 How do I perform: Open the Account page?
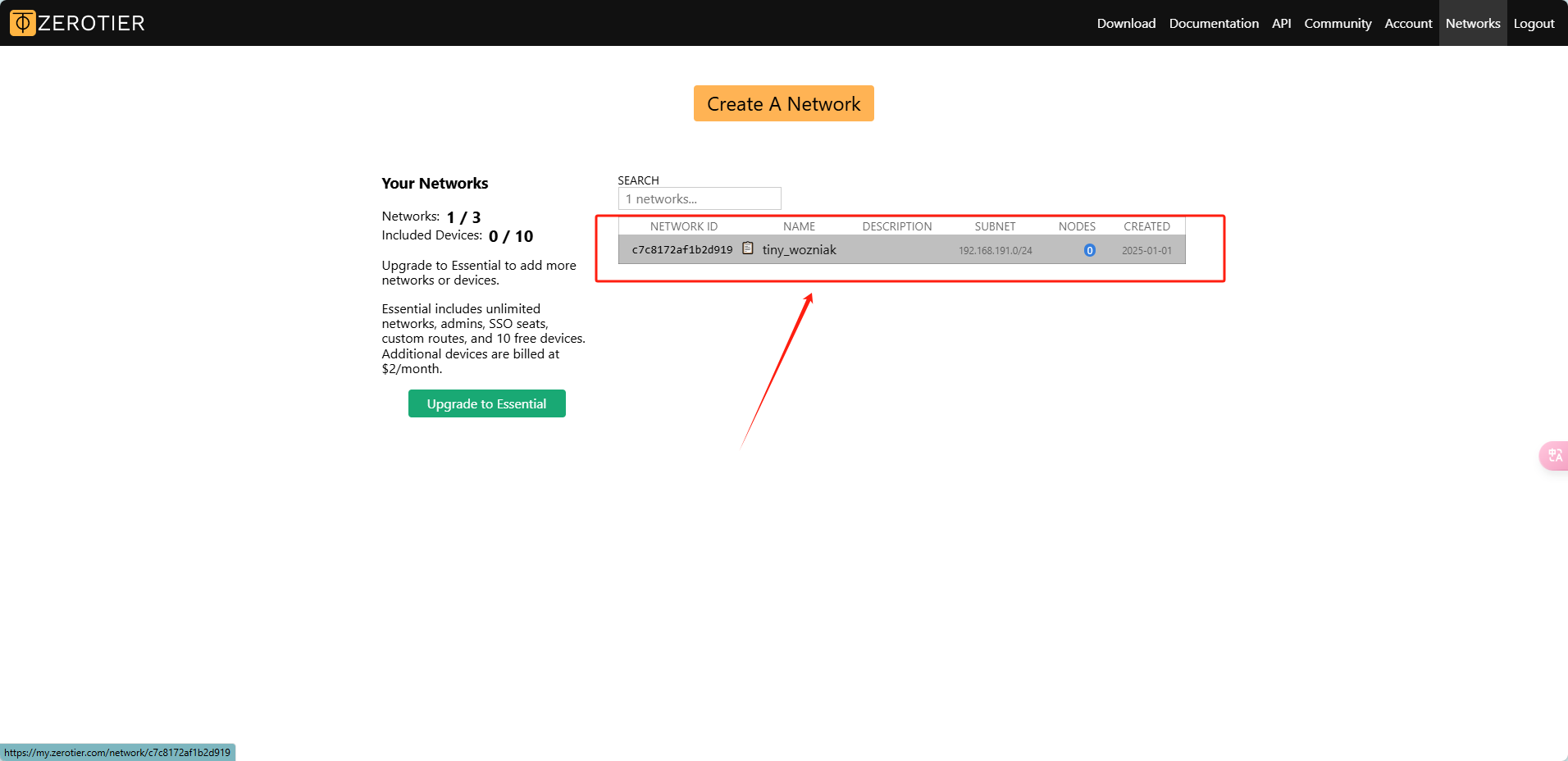tap(1408, 23)
